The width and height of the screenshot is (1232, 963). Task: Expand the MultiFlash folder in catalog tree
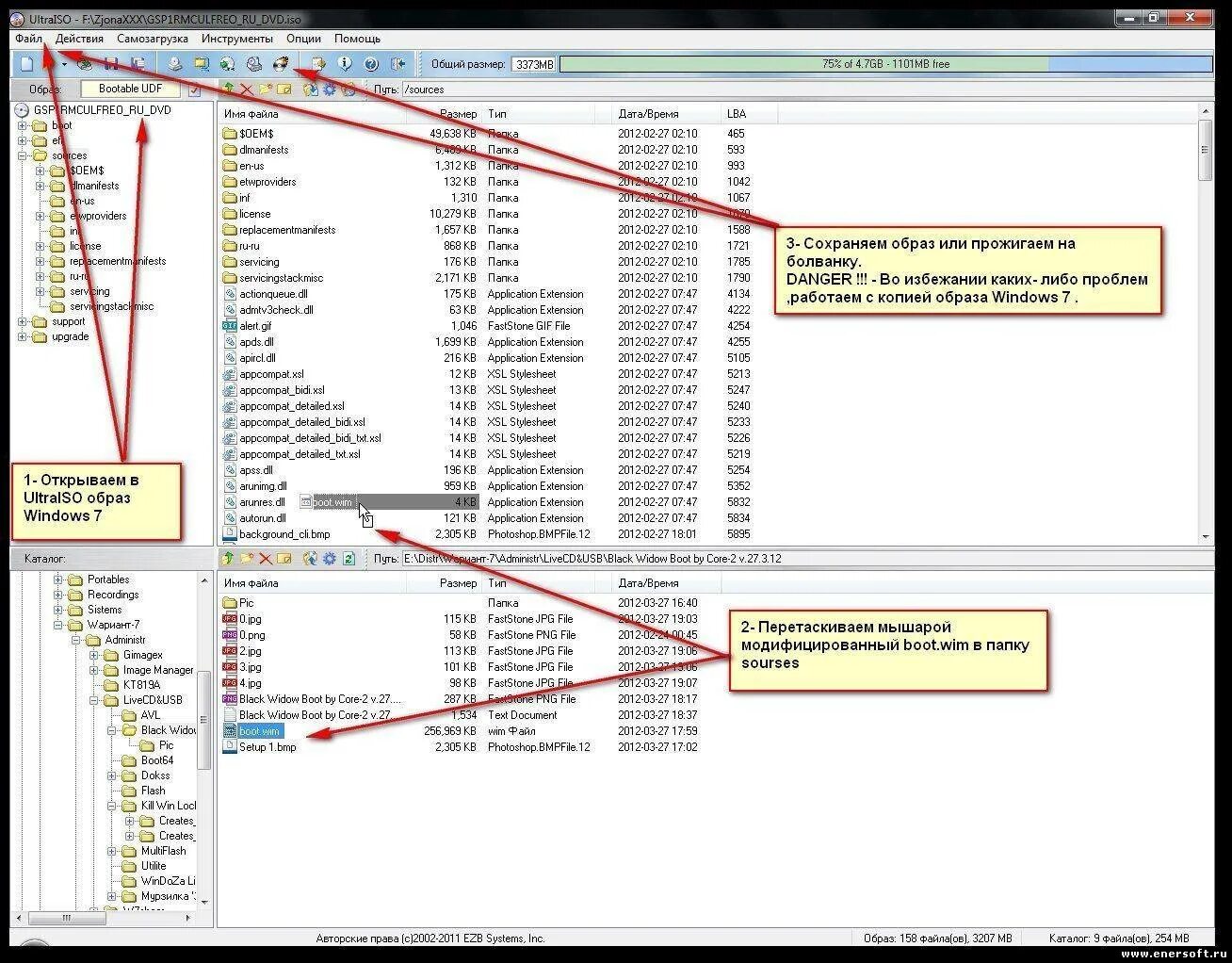[112, 851]
